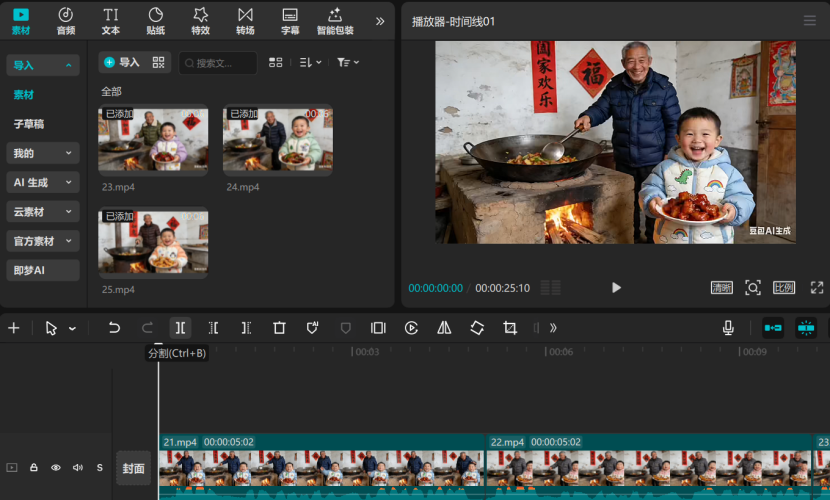Click the mirror flip icon
Image resolution: width=830 pixels, height=500 pixels.
[x=444, y=328]
